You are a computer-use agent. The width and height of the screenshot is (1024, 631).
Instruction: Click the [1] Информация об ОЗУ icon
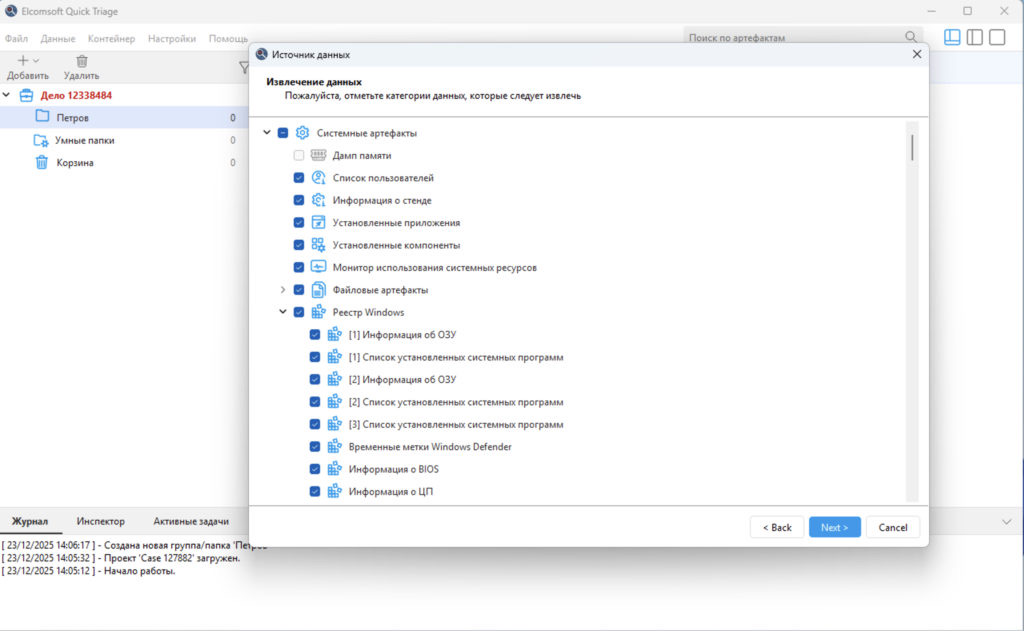(334, 334)
